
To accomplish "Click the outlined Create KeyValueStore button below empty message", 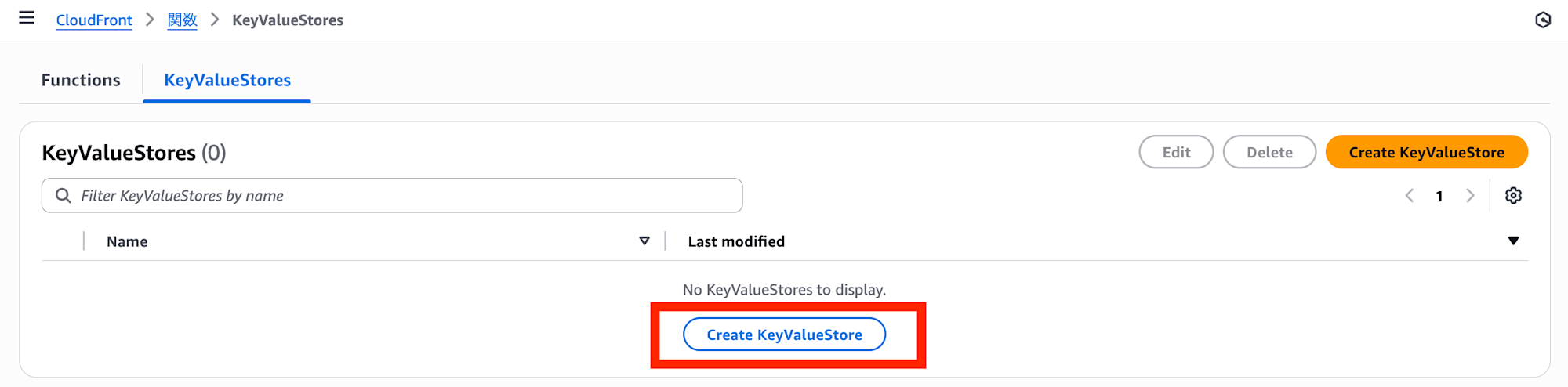I will 784,335.
